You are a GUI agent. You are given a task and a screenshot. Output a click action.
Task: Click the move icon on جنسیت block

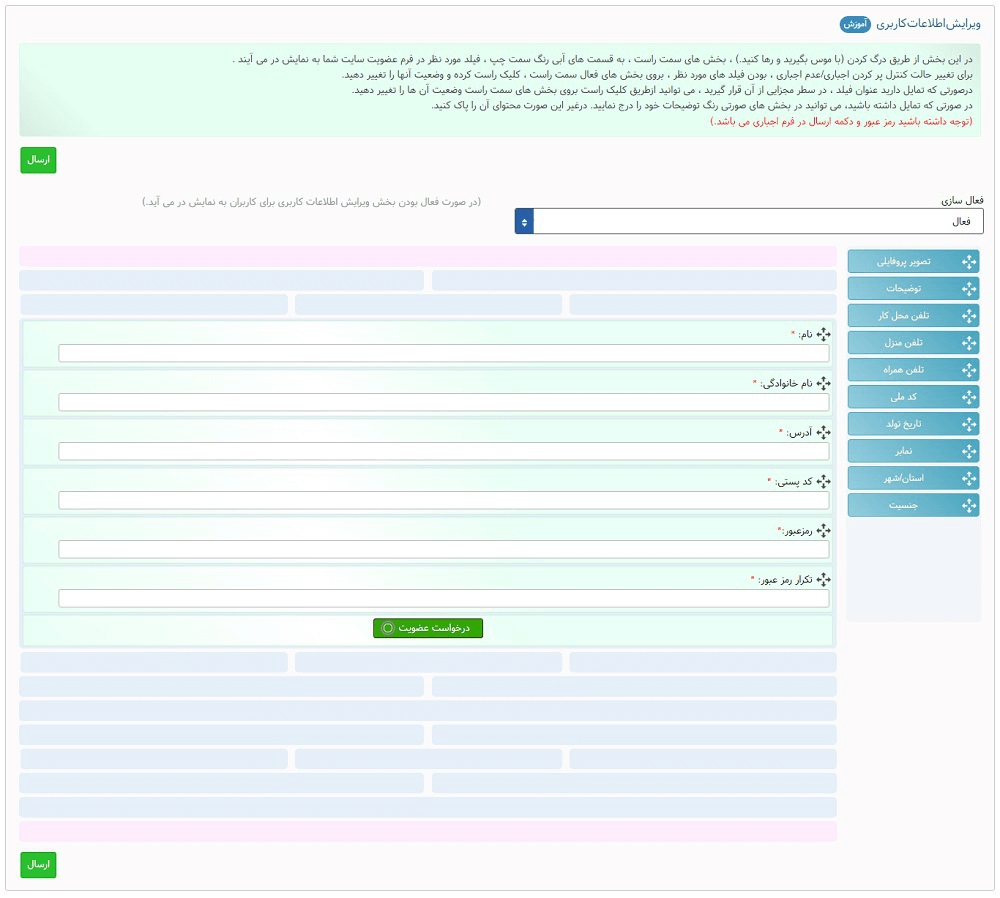[968, 505]
